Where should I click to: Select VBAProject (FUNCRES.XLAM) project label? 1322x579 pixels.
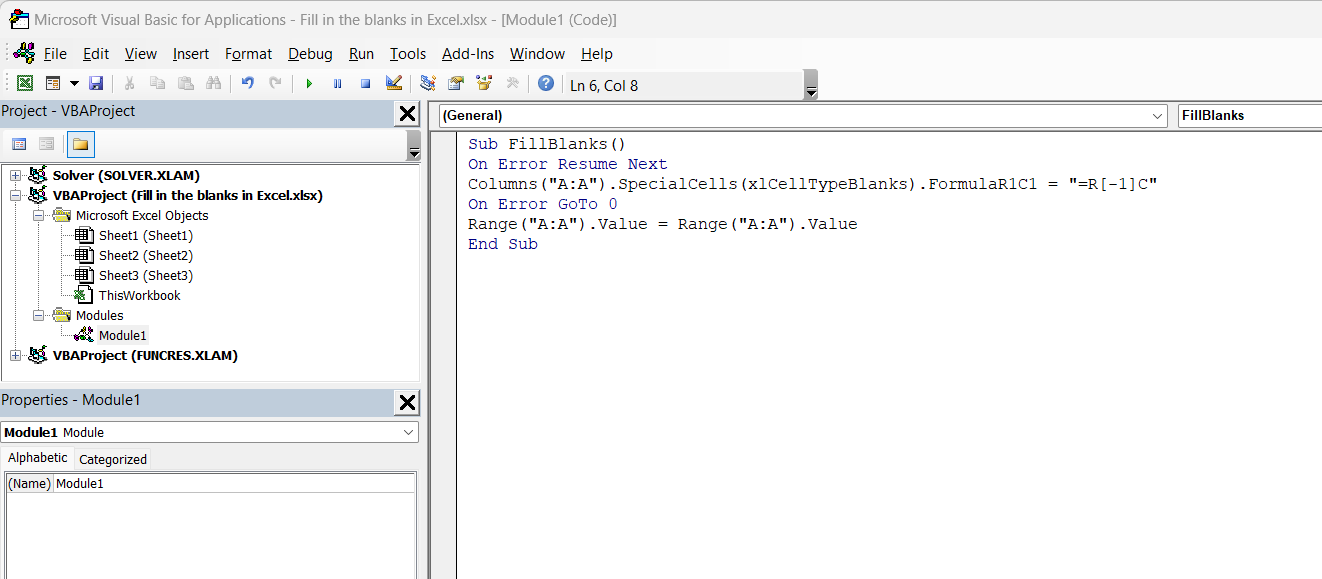click(145, 356)
